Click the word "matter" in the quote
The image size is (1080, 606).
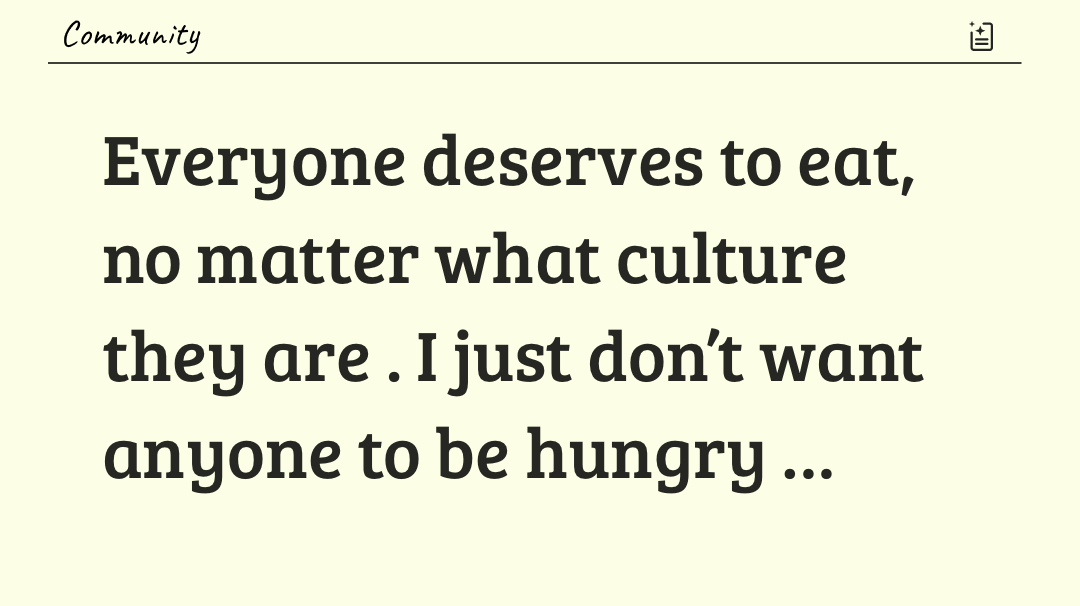pyautogui.click(x=307, y=260)
